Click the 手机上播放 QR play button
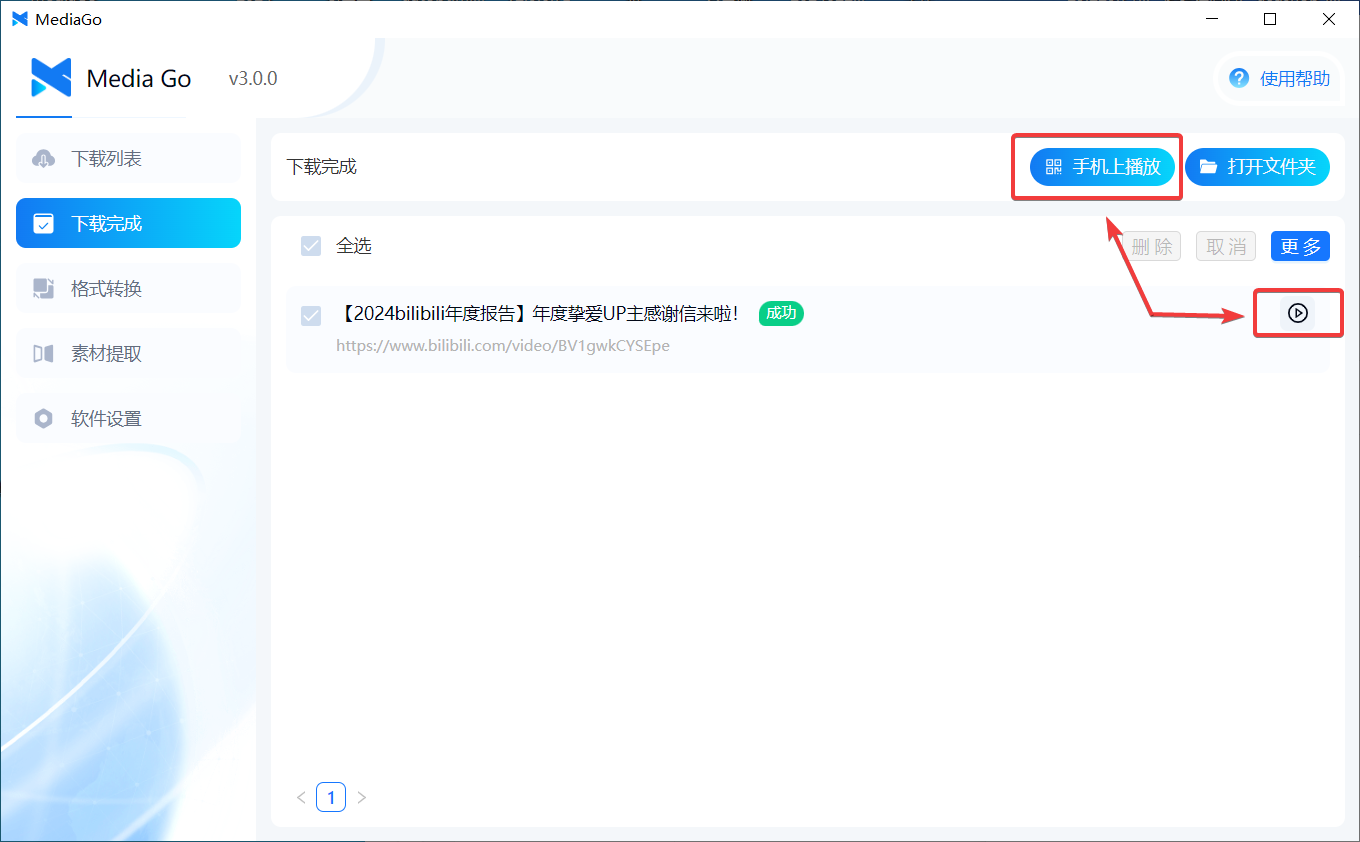 1103,167
